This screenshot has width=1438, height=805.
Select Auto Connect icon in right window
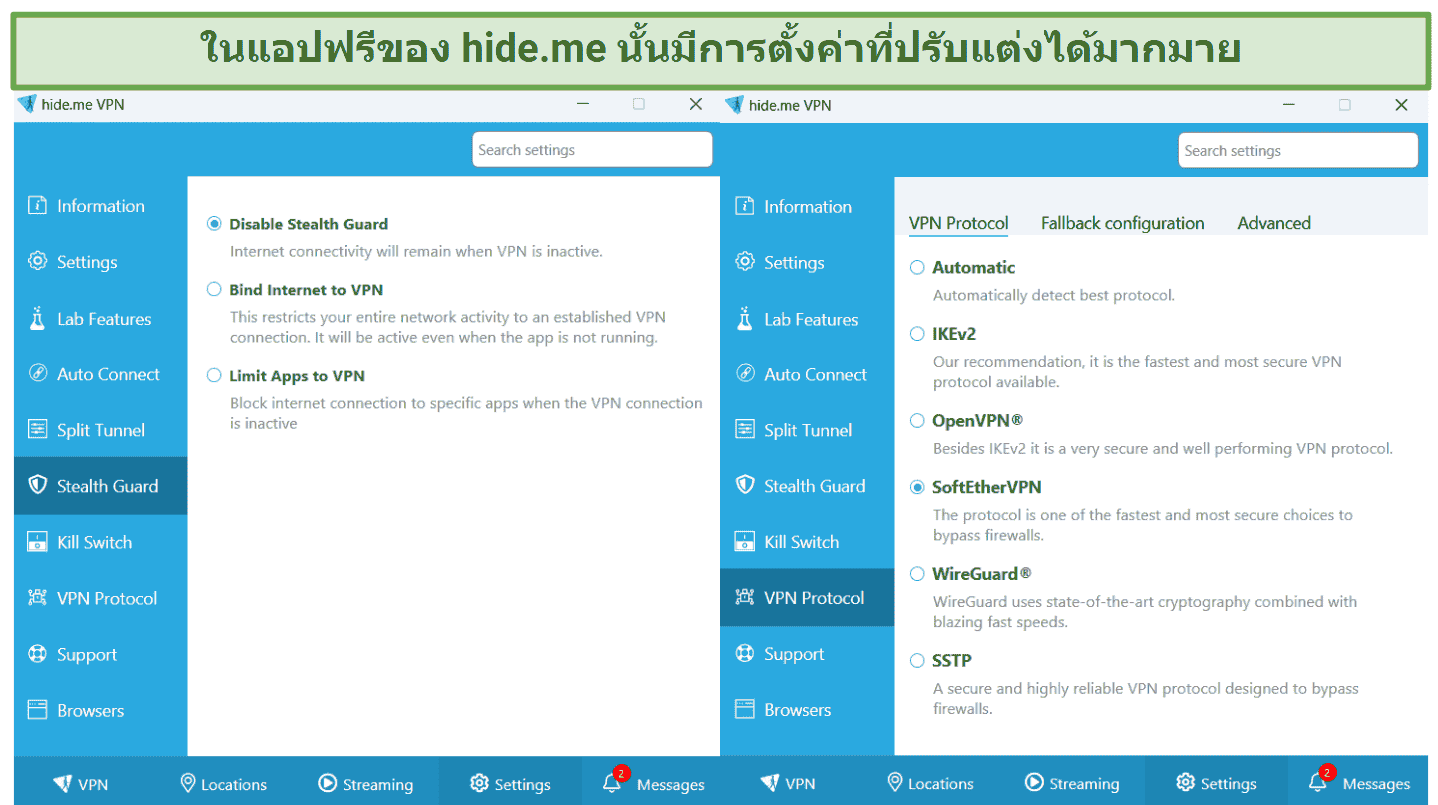pyautogui.click(x=745, y=374)
